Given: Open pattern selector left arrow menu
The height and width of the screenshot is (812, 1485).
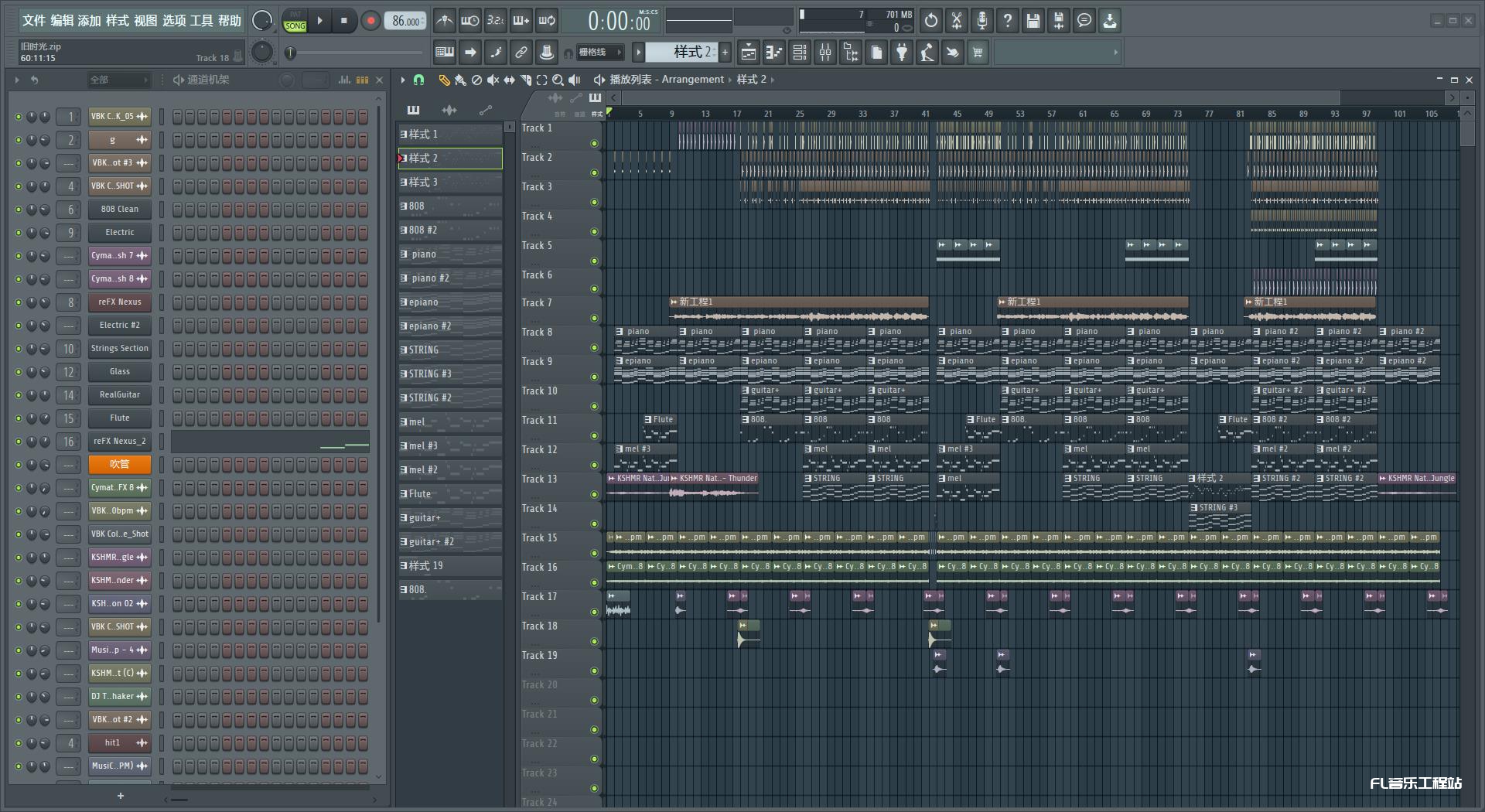Looking at the screenshot, I should tap(638, 53).
